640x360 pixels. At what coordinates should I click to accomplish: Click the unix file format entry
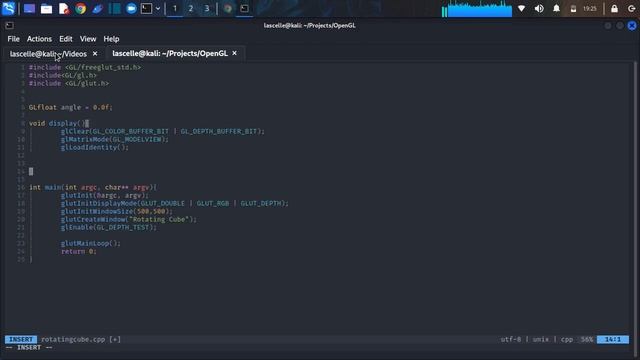point(540,339)
